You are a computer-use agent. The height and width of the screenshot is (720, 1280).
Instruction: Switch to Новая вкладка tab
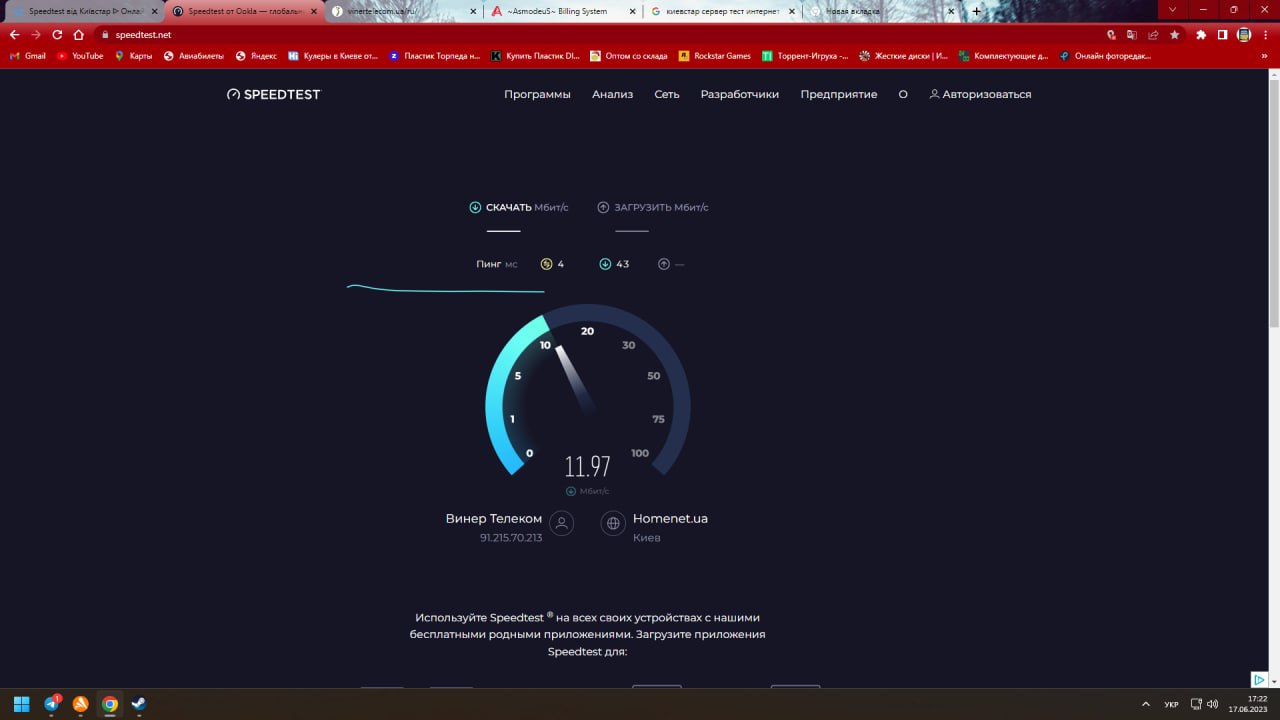pyautogui.click(x=883, y=11)
